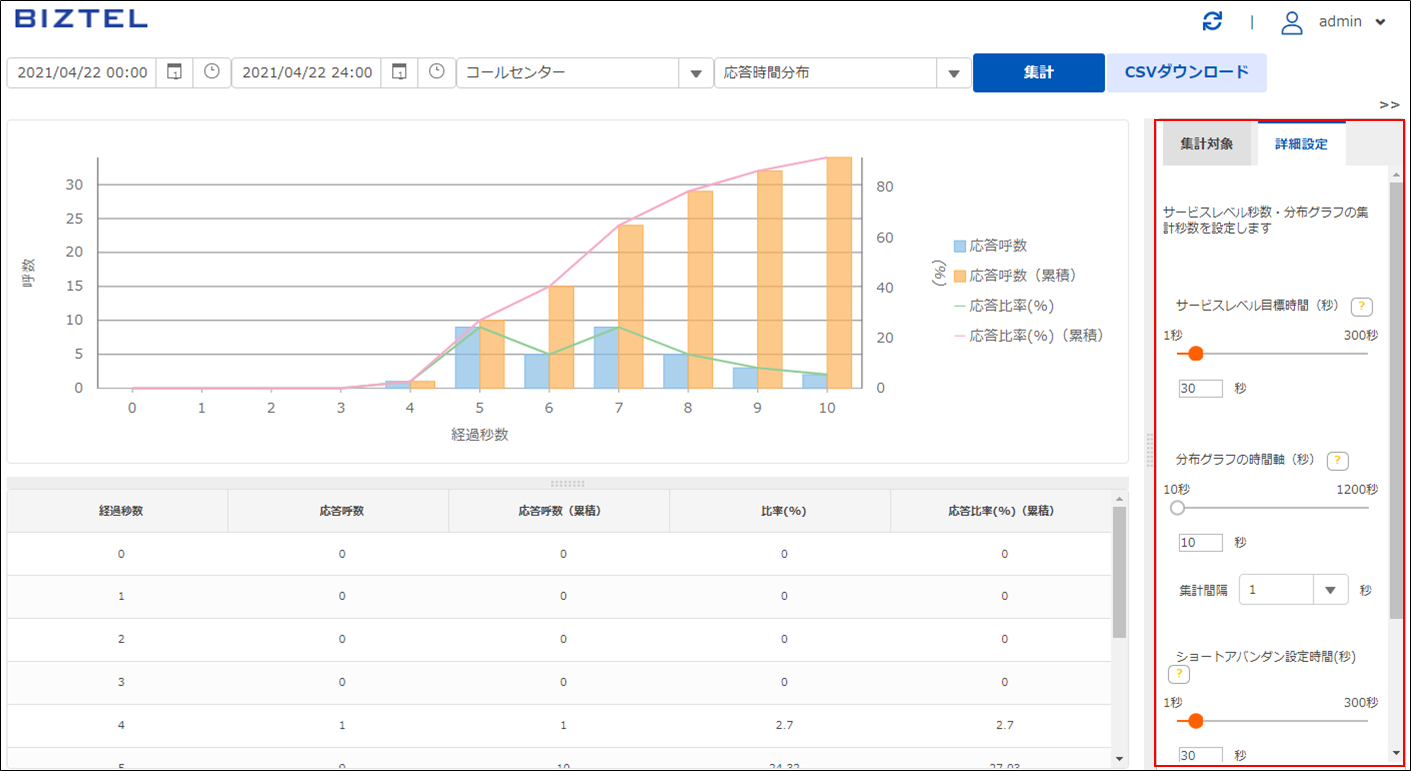Focus the 分布グラフの時間軸 seconds input showing 10
The width and height of the screenshot is (1411, 771).
coord(1200,542)
